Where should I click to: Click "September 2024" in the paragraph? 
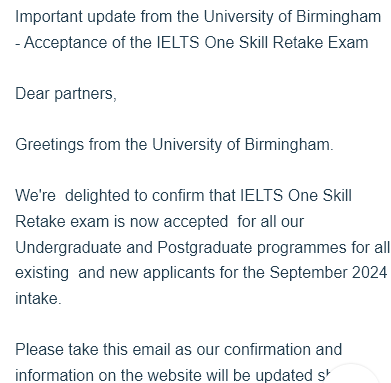(328, 273)
